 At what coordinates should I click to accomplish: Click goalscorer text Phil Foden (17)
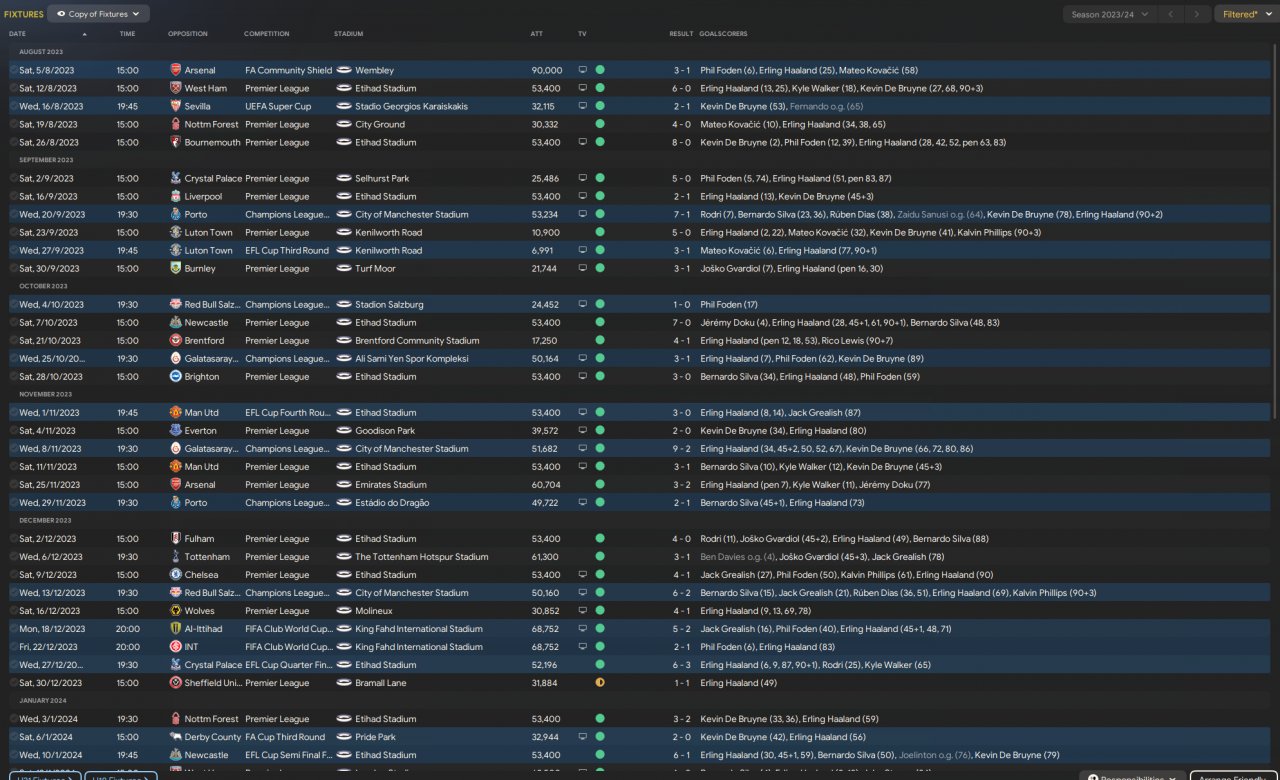729,305
